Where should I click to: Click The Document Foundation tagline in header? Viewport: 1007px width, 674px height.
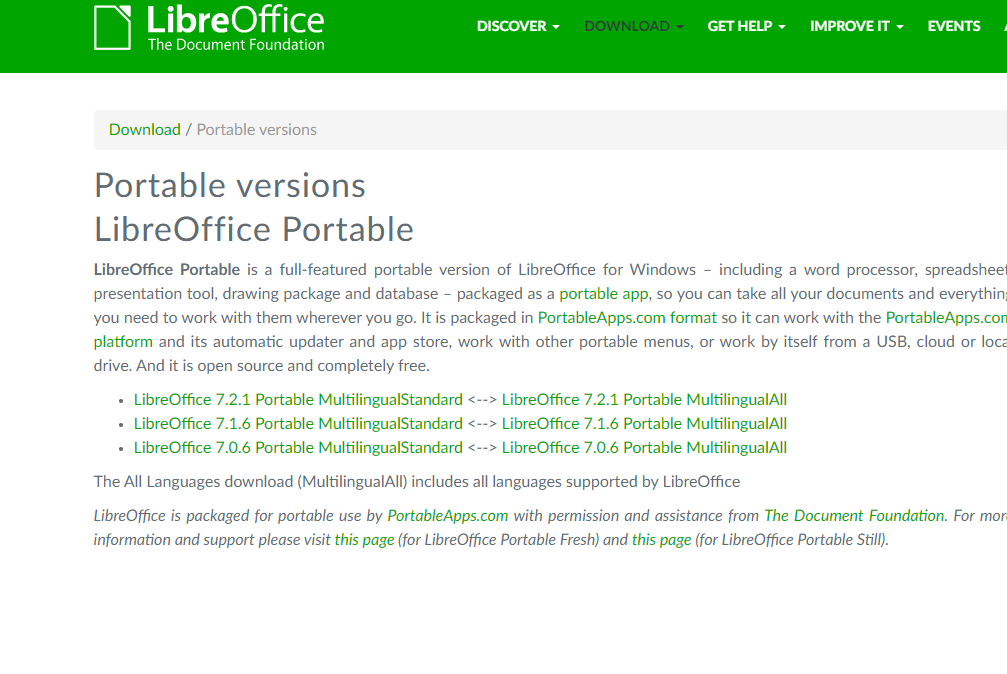pos(236,45)
